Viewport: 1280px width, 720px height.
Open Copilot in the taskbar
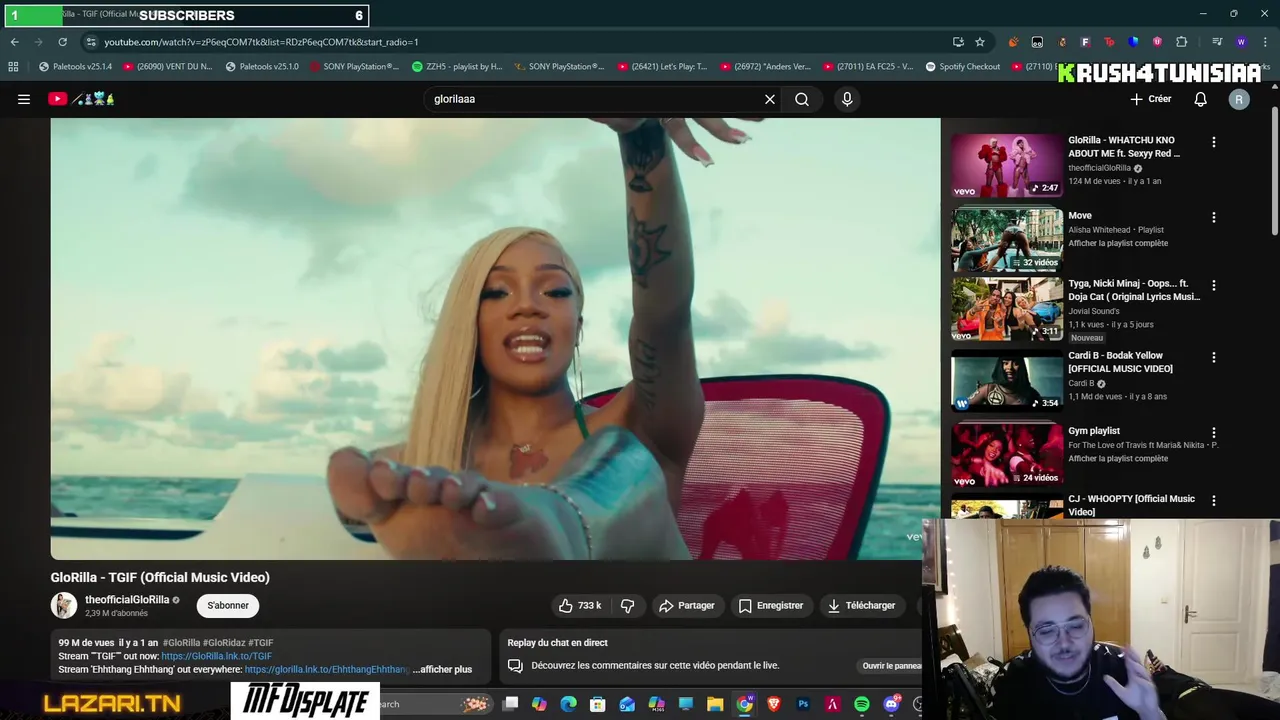539,704
